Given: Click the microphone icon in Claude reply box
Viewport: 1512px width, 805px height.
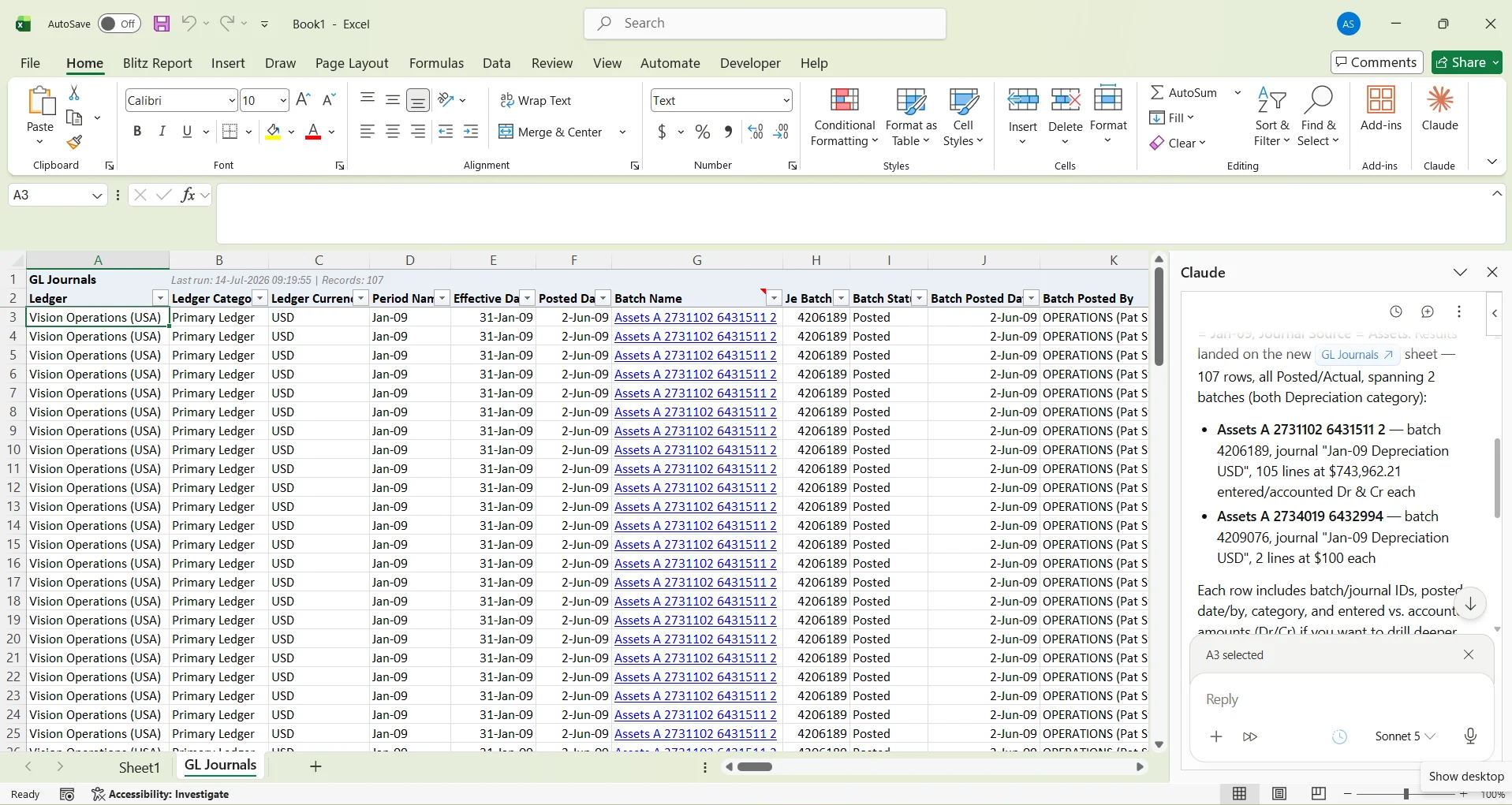Looking at the screenshot, I should 1470,736.
